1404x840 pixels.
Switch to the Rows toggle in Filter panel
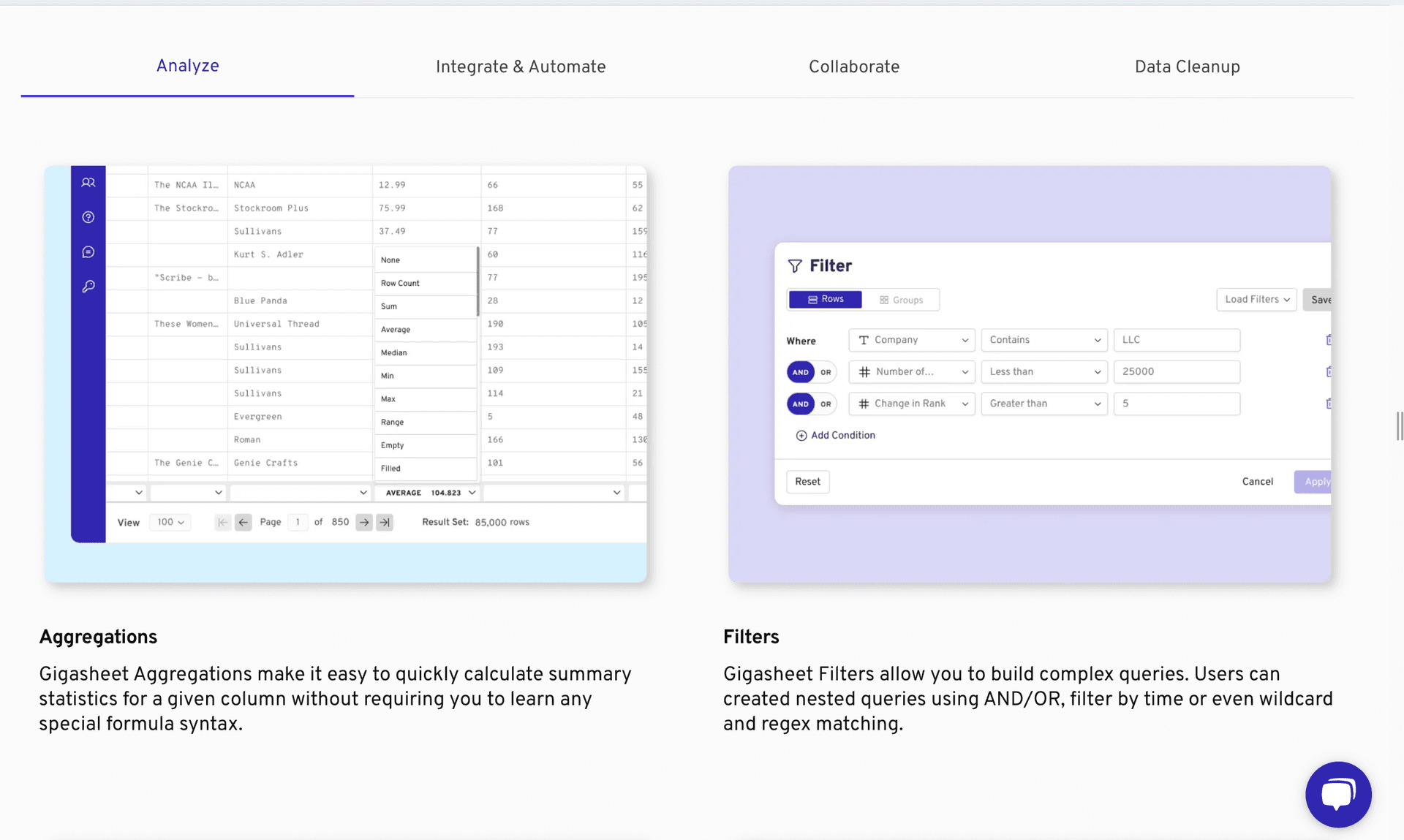[824, 299]
